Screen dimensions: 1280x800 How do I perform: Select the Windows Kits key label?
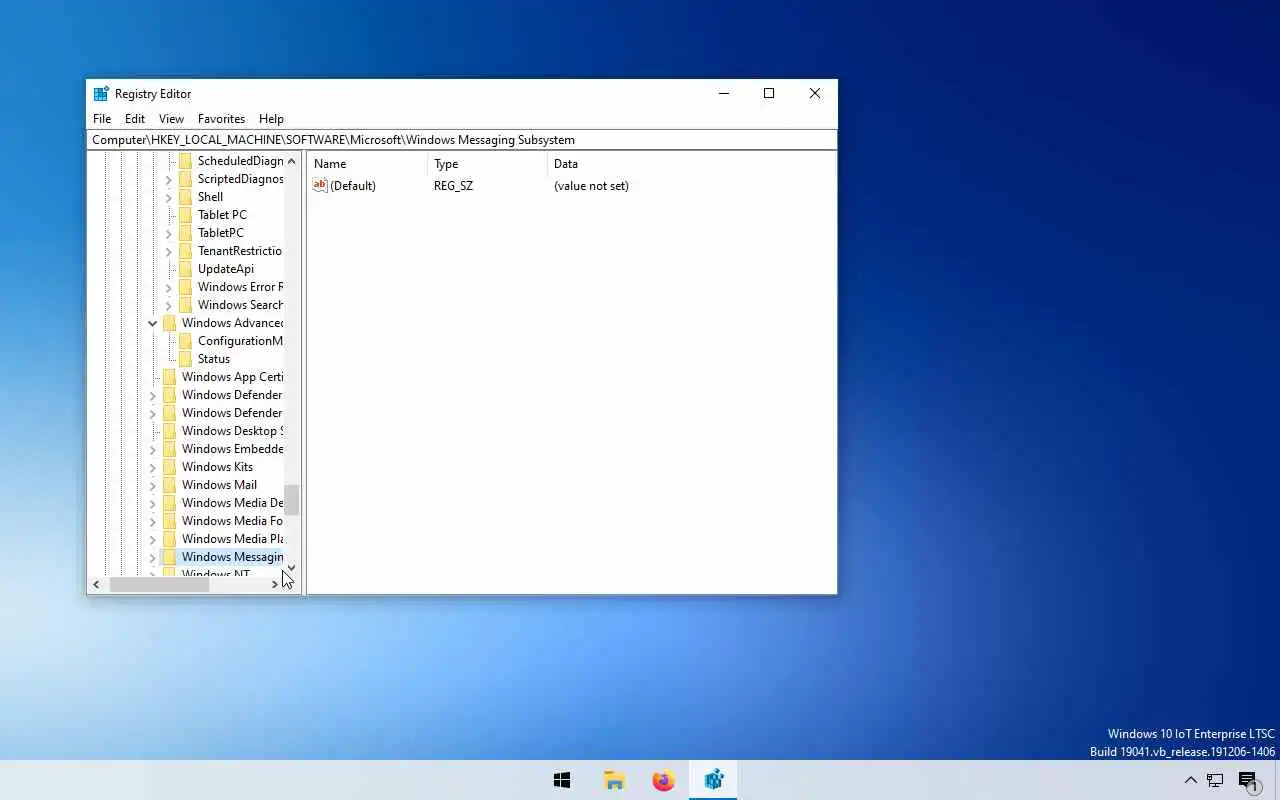[217, 467]
